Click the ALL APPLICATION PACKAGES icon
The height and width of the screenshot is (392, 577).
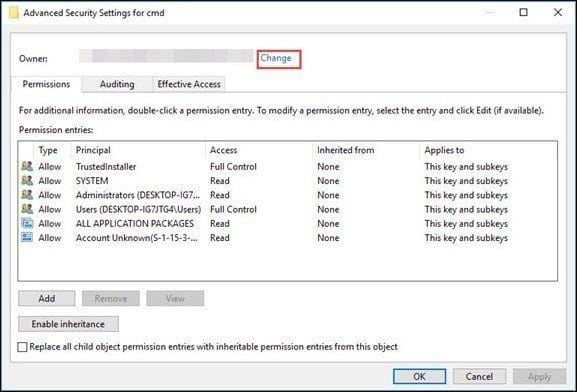coord(27,223)
